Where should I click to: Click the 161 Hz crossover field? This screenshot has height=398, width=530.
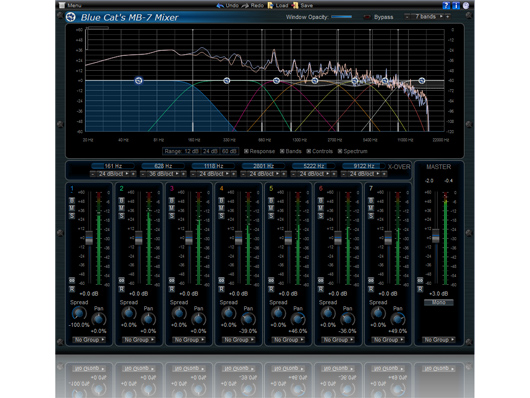pos(113,166)
